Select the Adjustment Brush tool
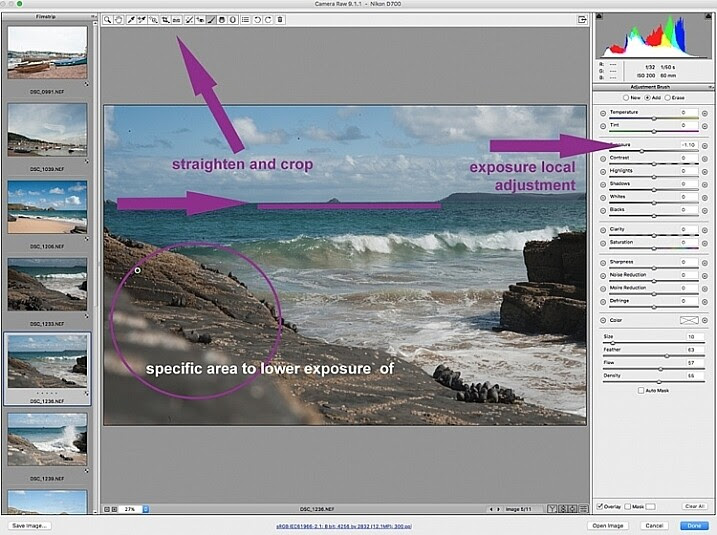 (211, 20)
